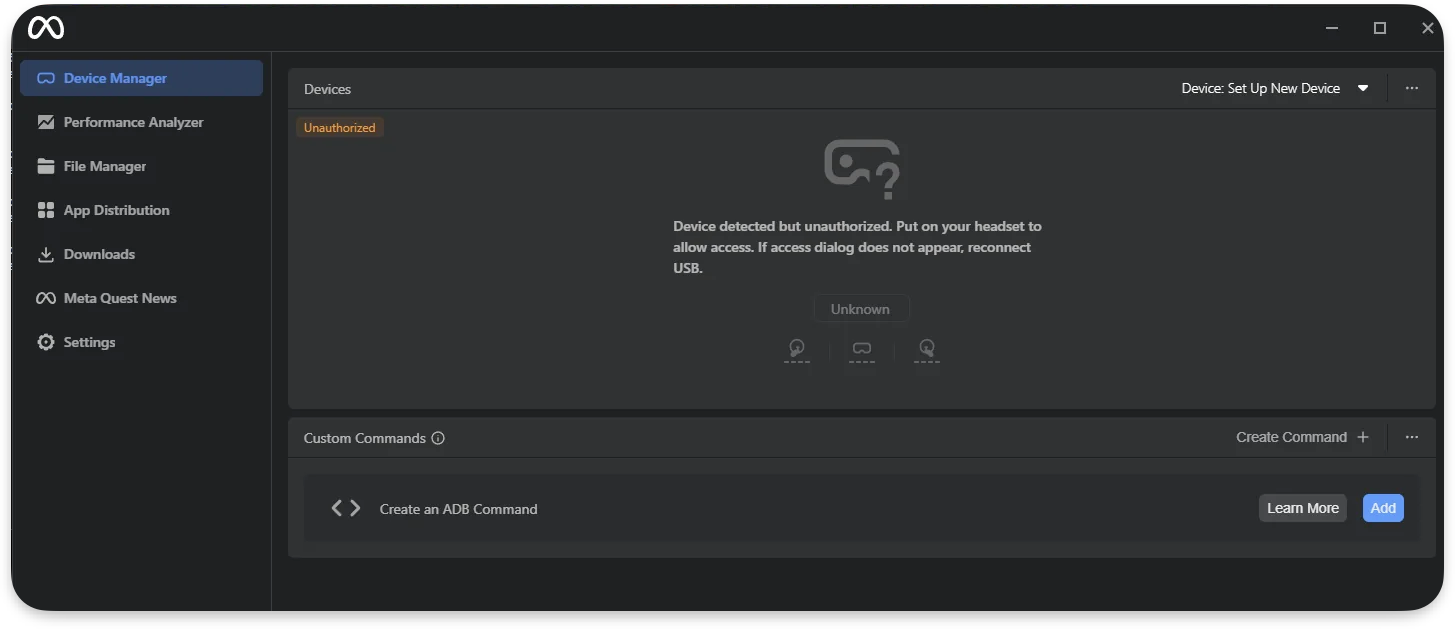Click the Downloads arrow icon
The image size is (1455, 629).
coord(45,254)
